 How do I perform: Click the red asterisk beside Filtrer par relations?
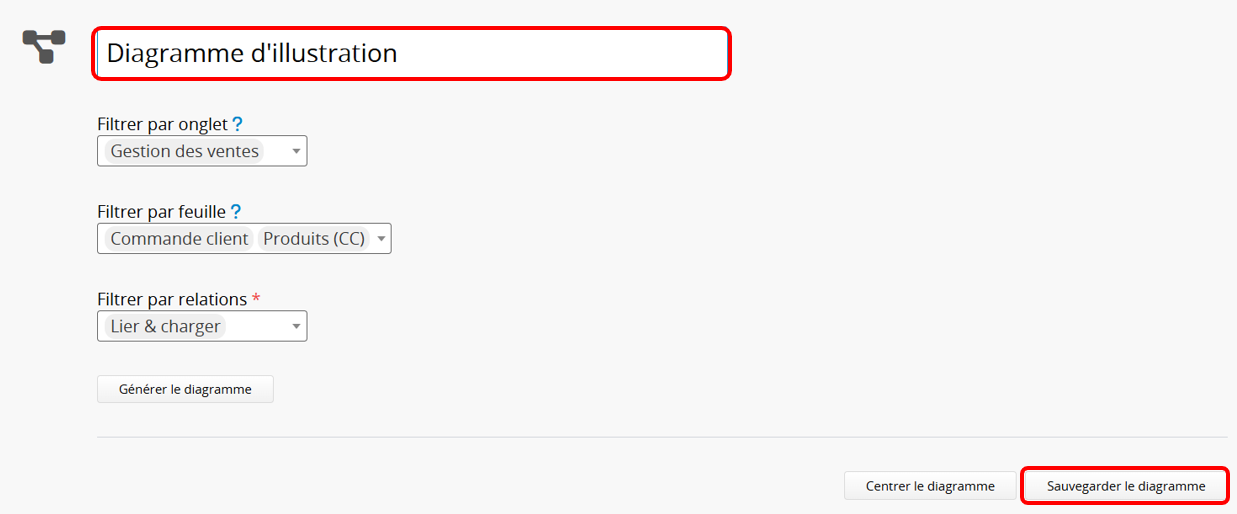click(256, 299)
